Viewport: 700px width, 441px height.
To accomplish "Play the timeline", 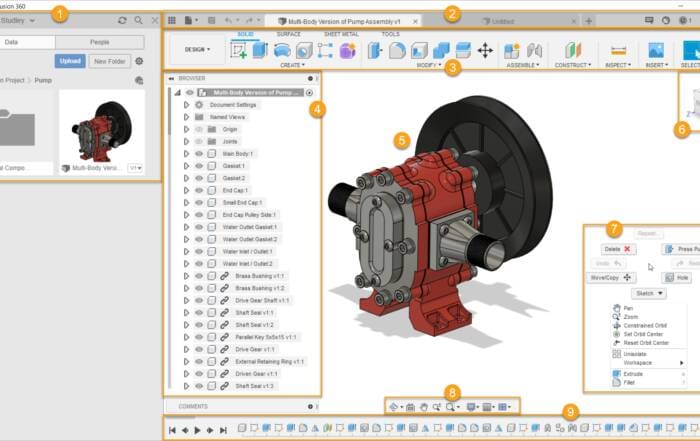I will click(197, 430).
